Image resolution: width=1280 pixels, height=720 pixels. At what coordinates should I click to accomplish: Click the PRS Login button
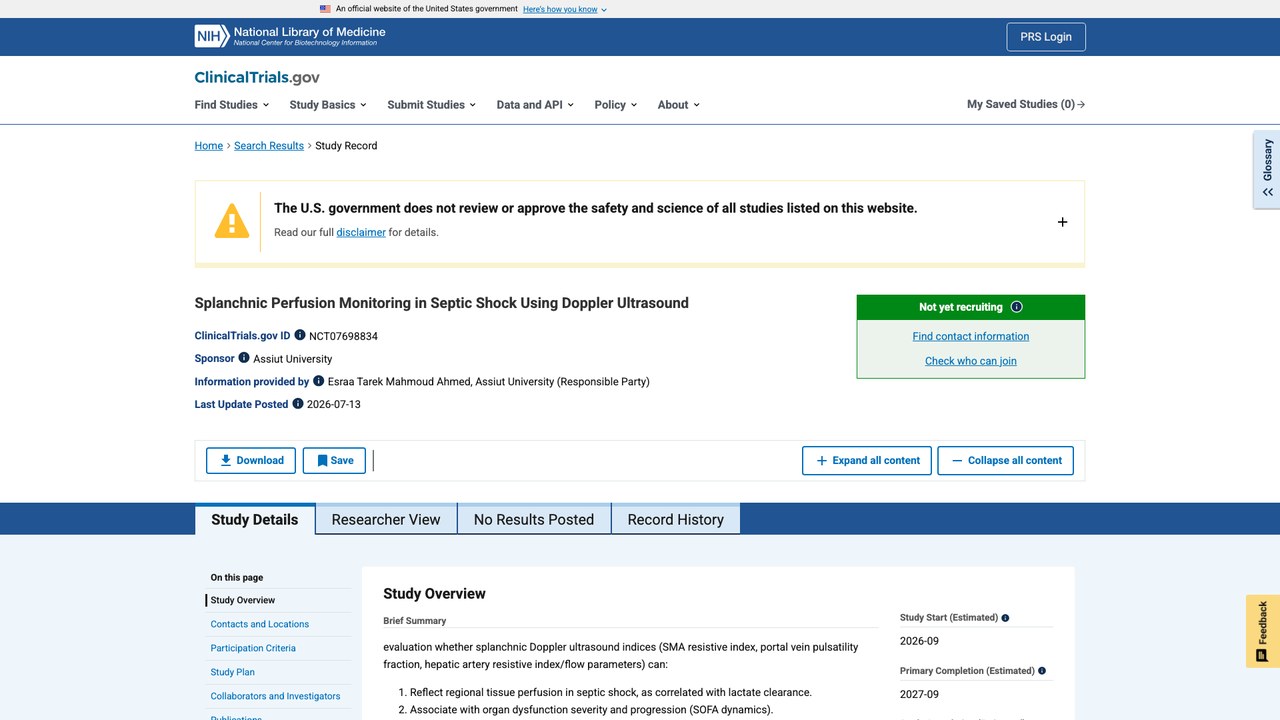(1046, 37)
